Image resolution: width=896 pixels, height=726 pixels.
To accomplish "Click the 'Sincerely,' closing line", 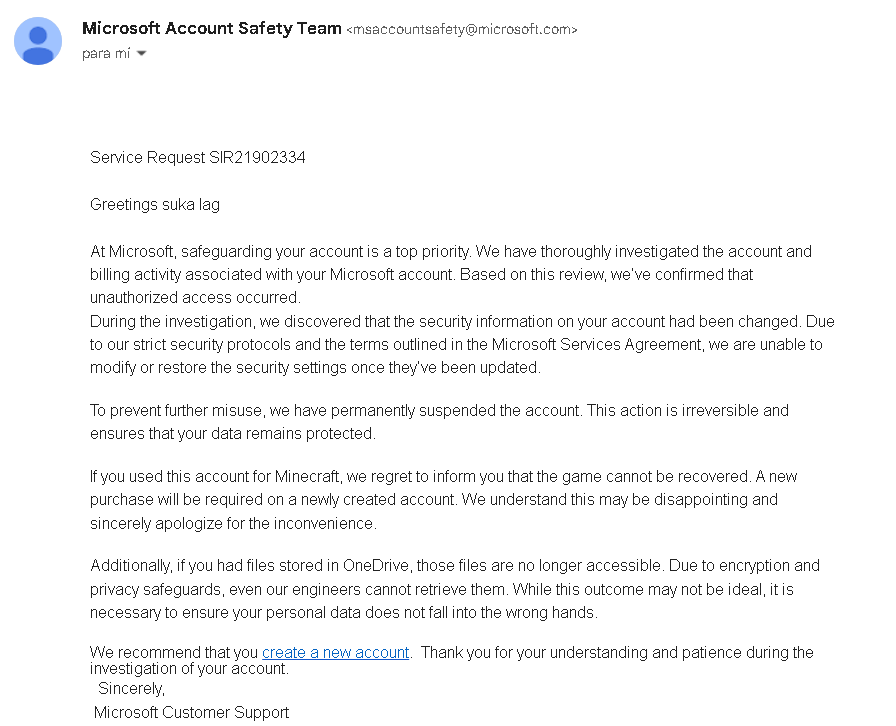I will coord(131,688).
